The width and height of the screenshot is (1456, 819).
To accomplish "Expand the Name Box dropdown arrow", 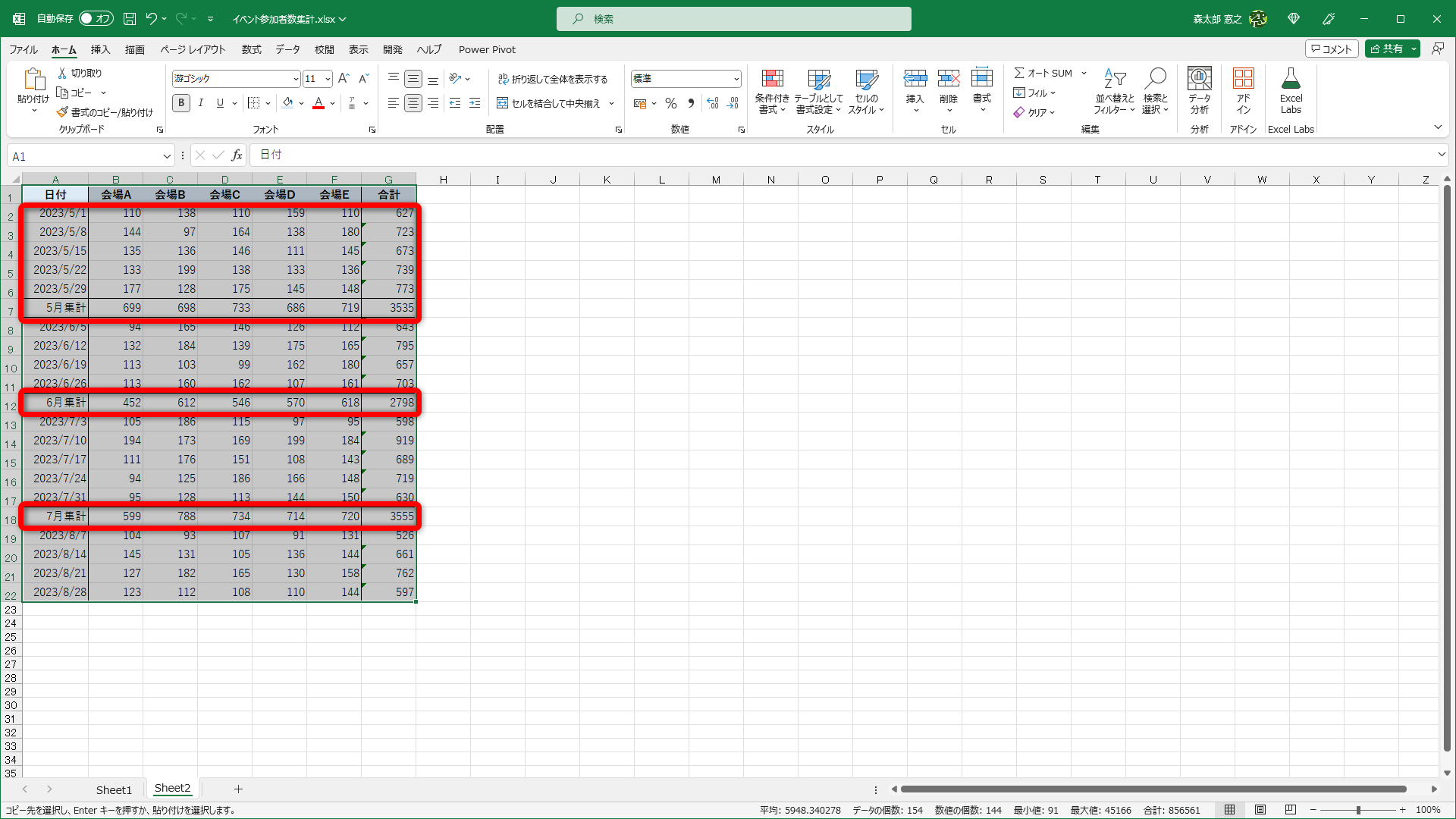I will 166,156.
